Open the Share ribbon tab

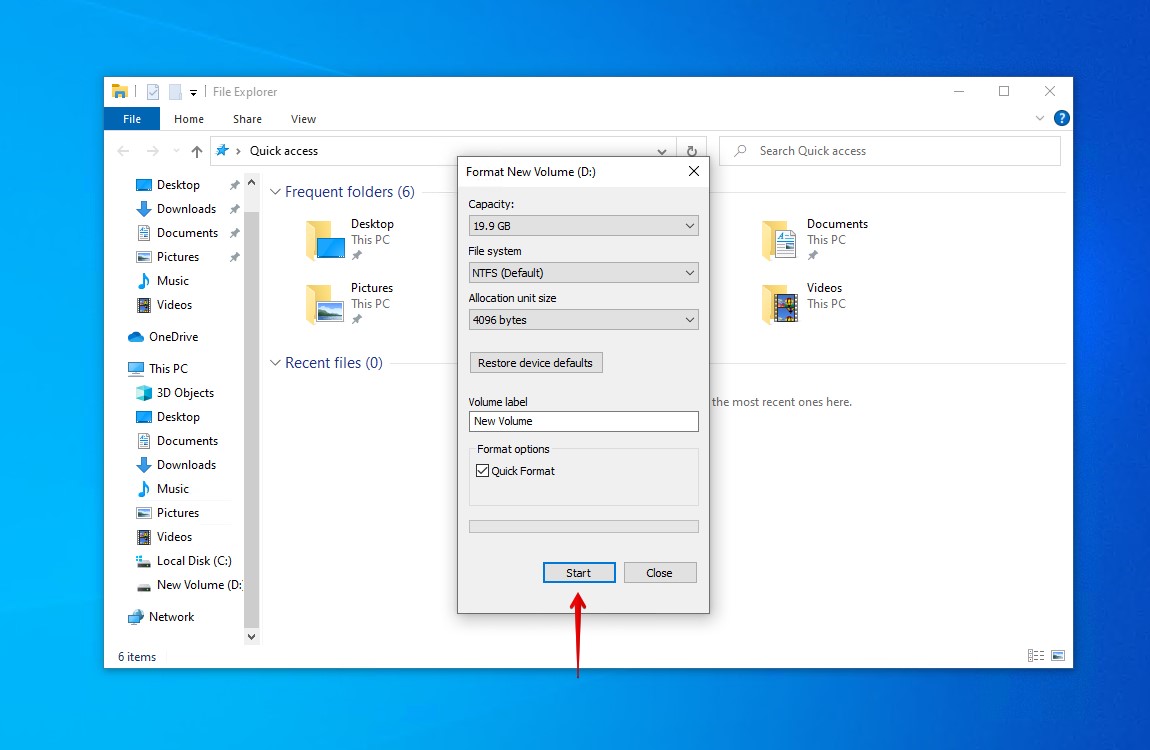[x=247, y=119]
